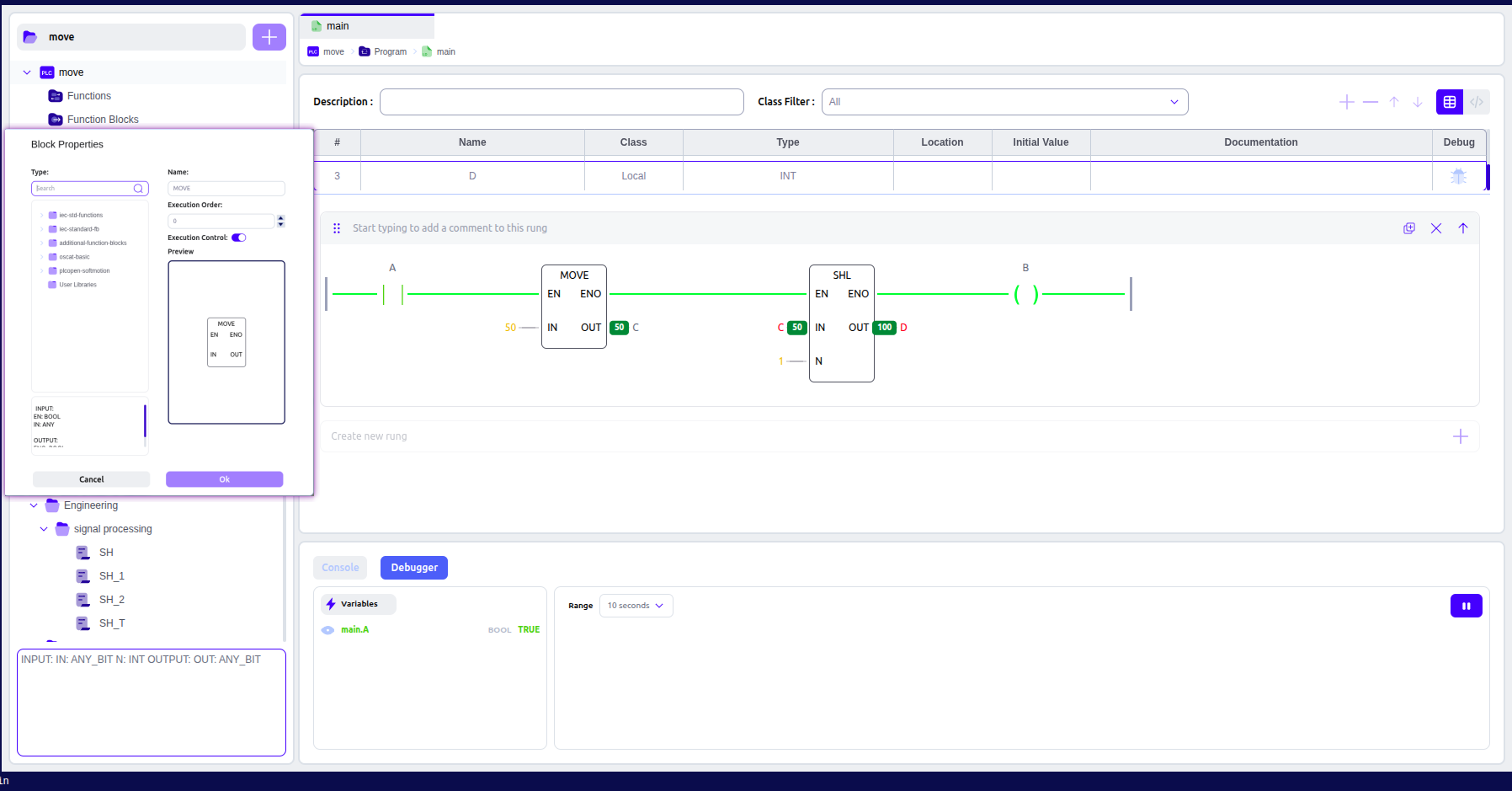Toggle visibility eye for main.A

327,630
